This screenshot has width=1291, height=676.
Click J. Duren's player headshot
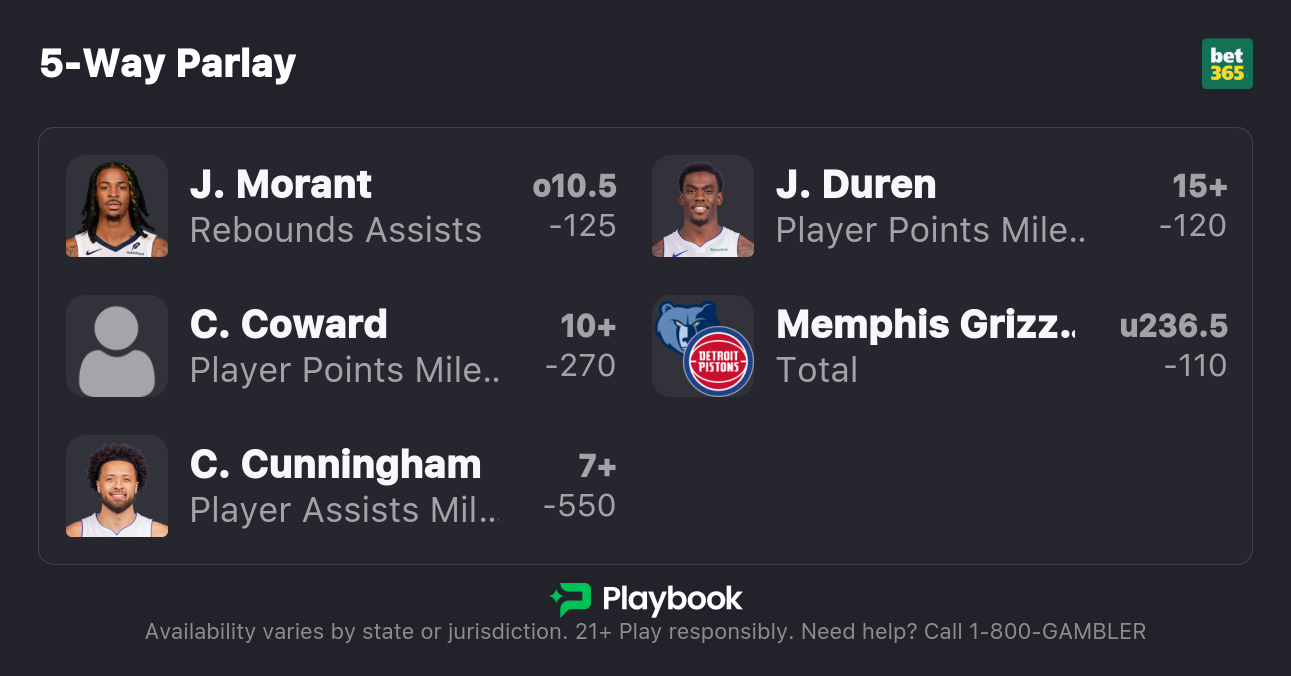[703, 206]
